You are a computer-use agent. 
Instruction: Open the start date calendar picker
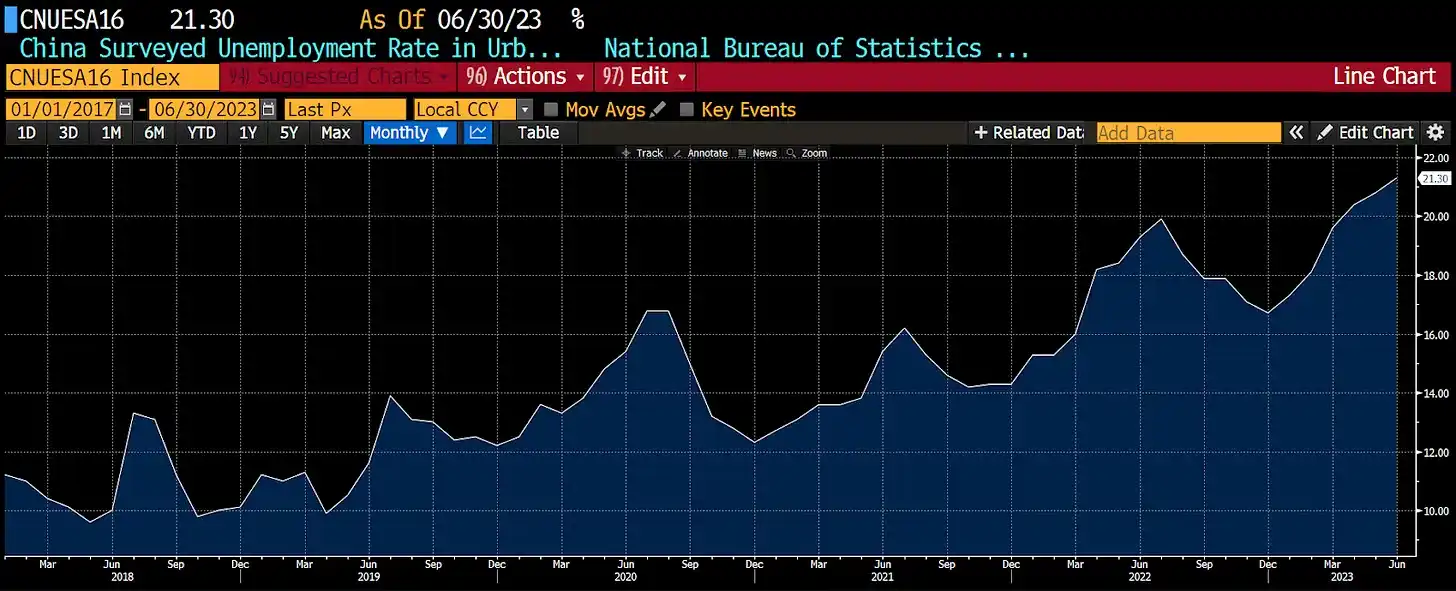point(125,110)
